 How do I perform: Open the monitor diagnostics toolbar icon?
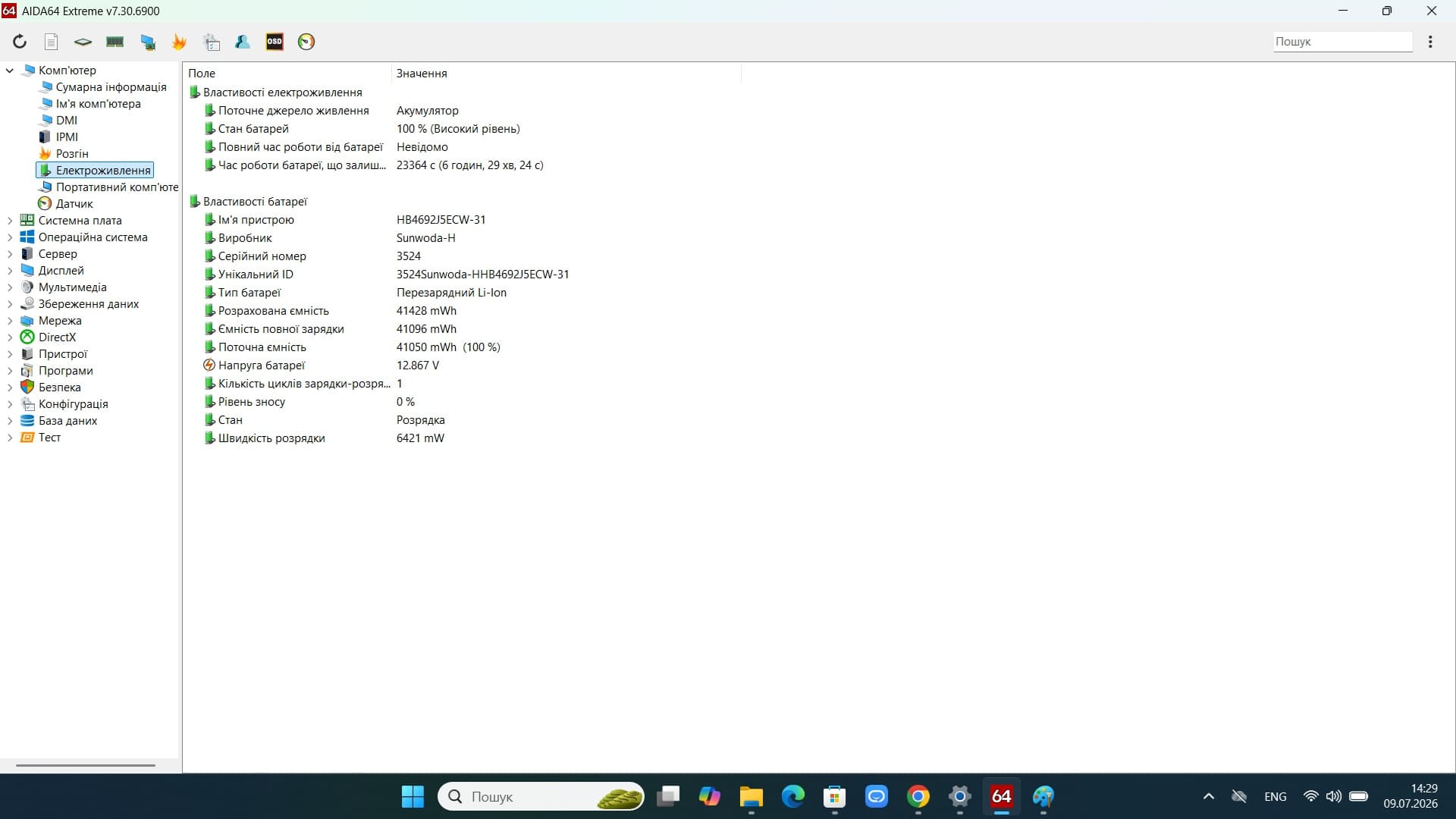tap(148, 42)
